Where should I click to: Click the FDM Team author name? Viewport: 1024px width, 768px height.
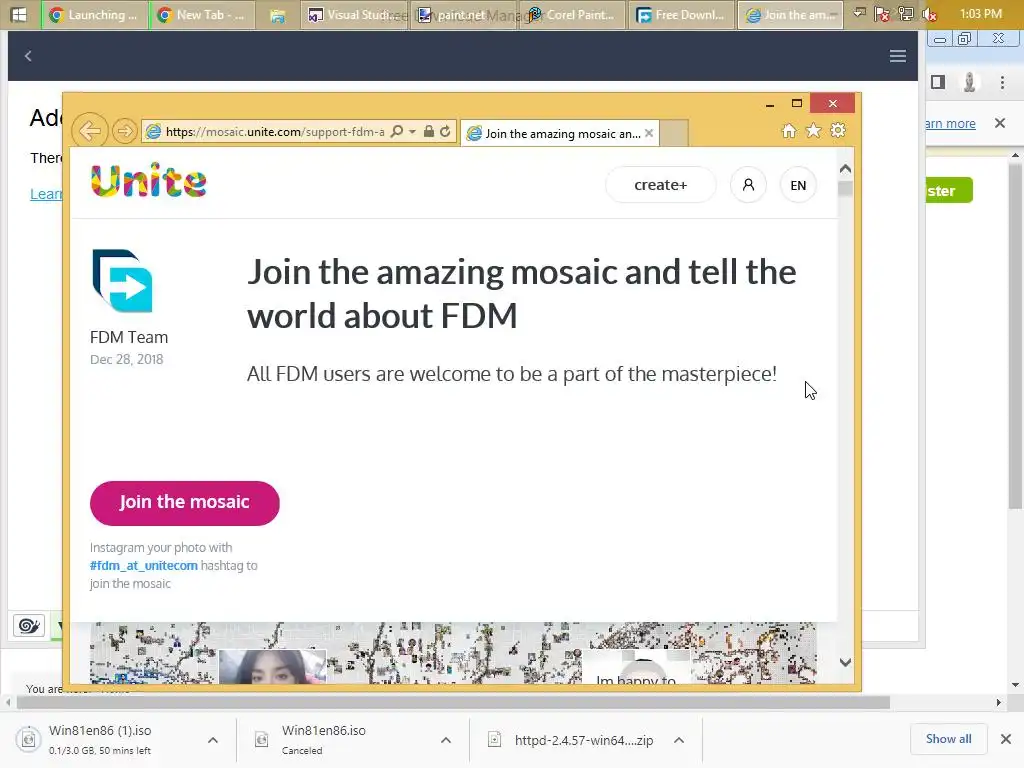[x=129, y=338]
